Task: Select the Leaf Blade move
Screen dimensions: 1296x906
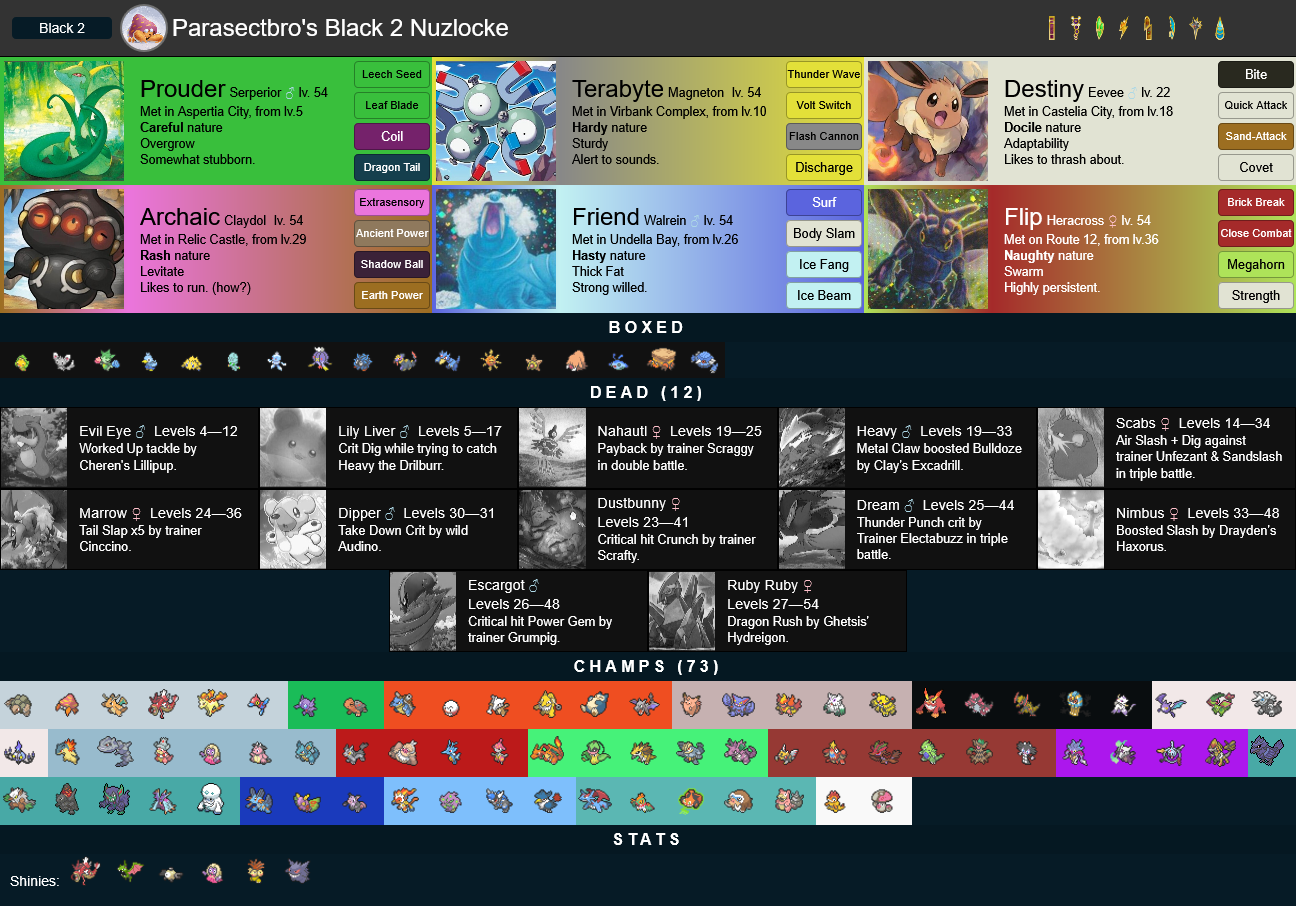Action: click(392, 105)
